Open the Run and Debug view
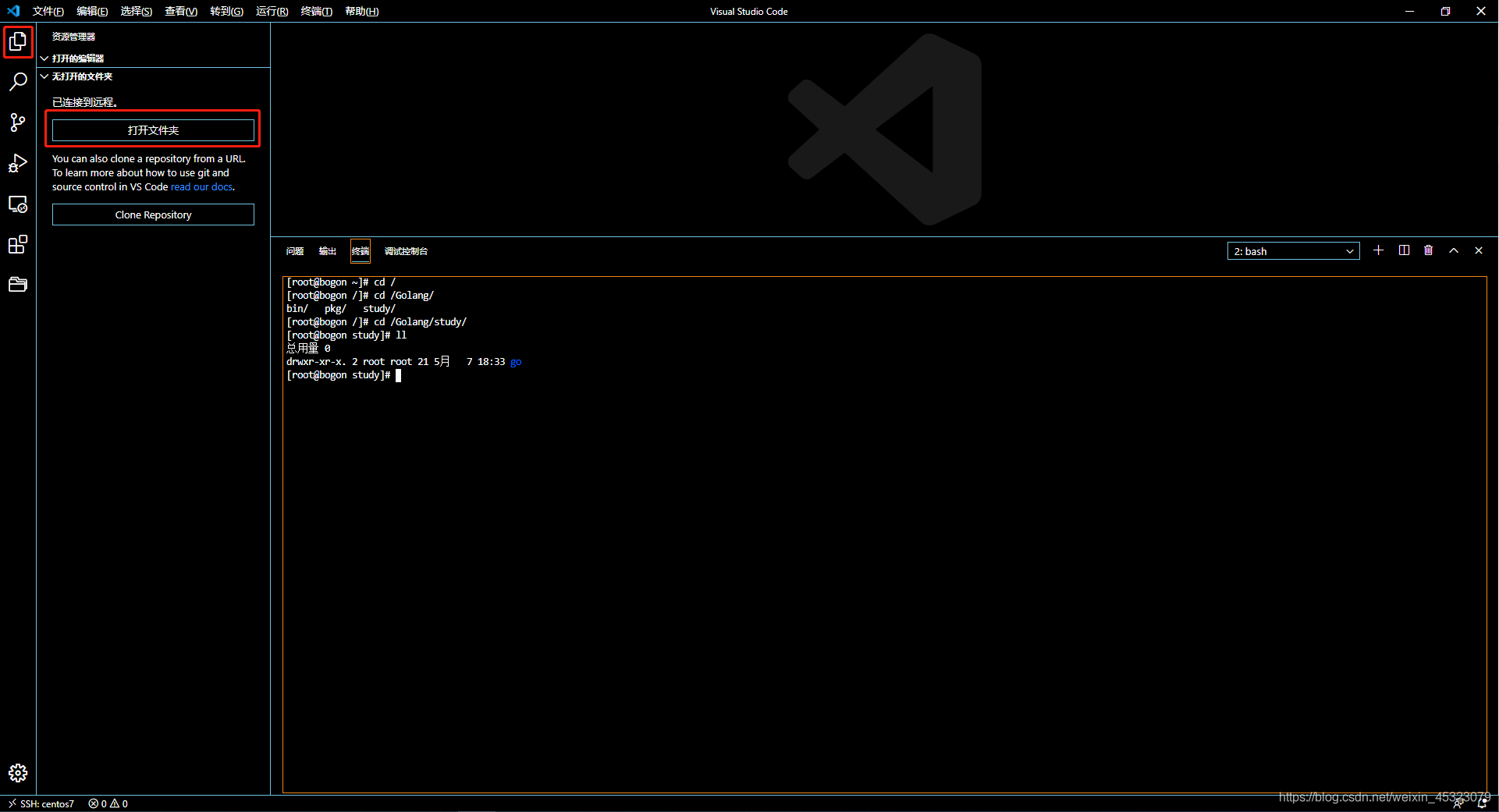 point(18,163)
